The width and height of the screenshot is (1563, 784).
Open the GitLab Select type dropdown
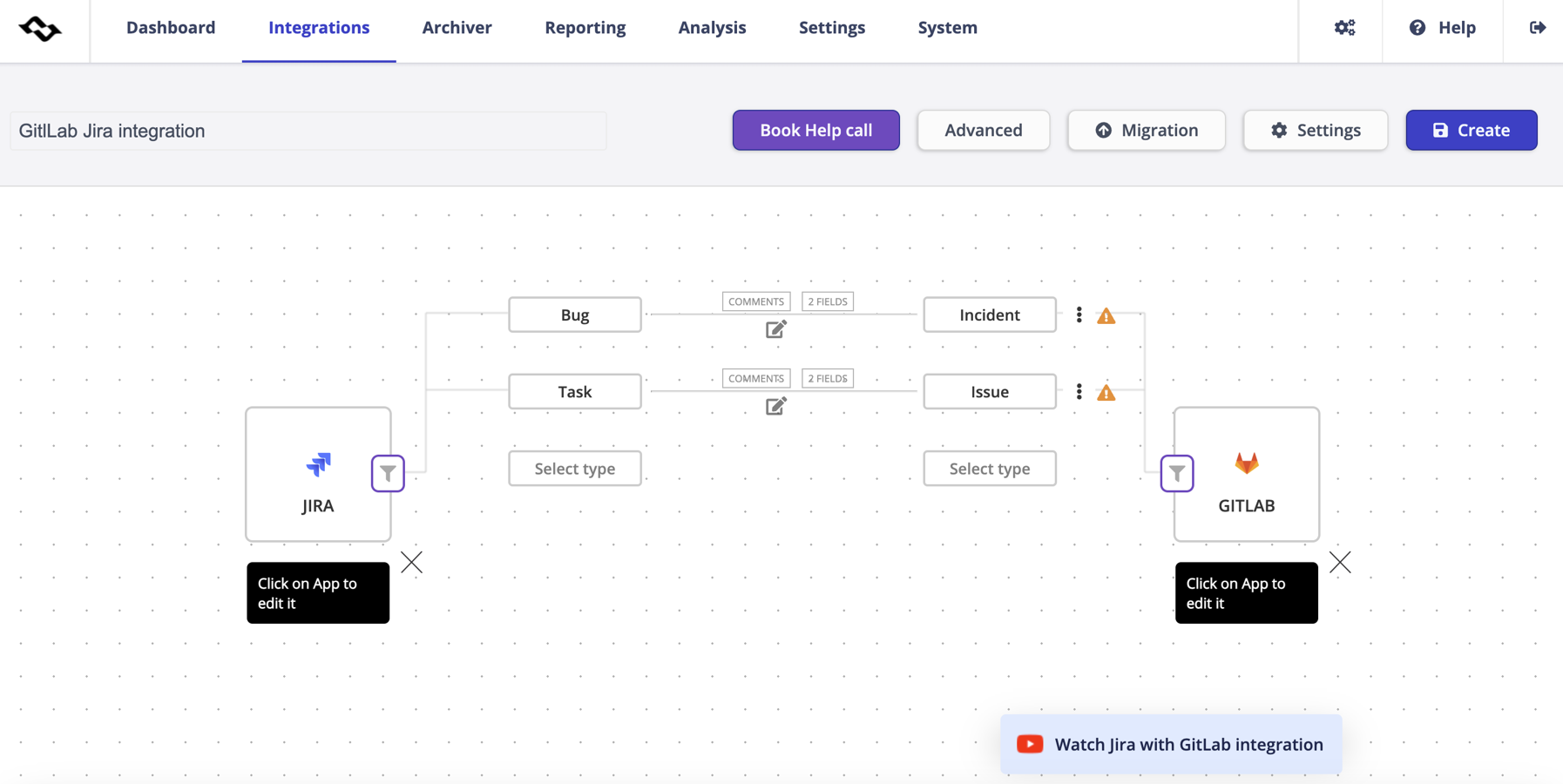(x=990, y=469)
